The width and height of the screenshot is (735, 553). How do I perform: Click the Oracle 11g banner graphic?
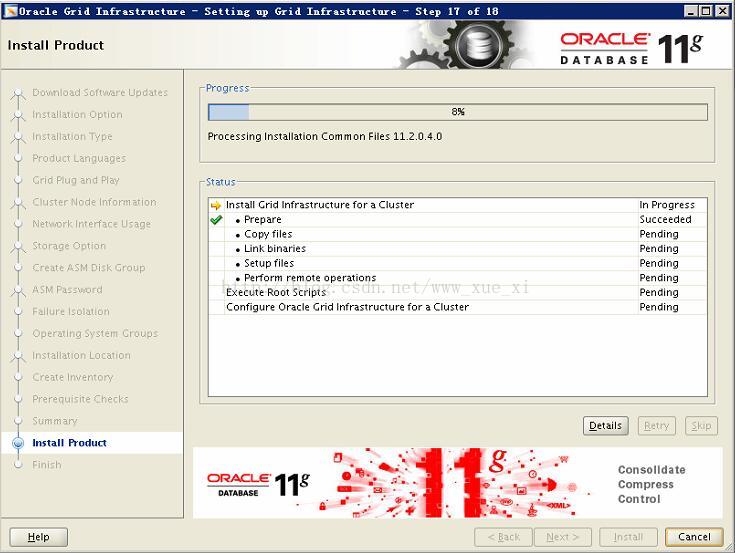click(x=458, y=483)
